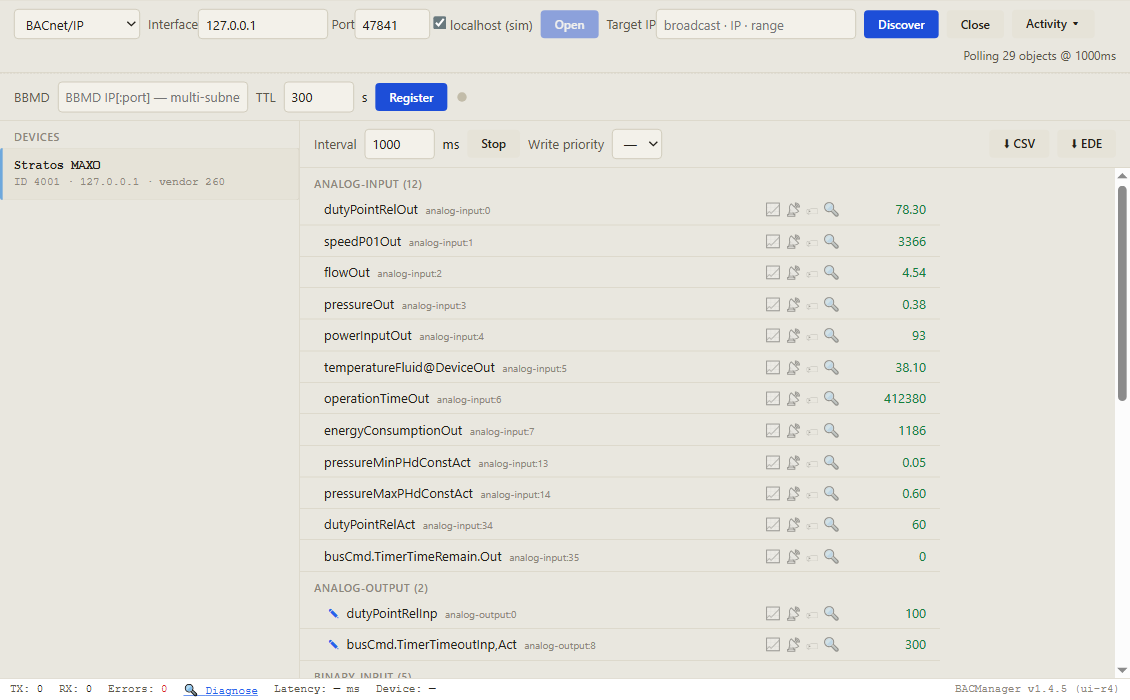
Task: Open trend chart for pressureMinPHdConstAct
Action: pyautogui.click(x=773, y=463)
